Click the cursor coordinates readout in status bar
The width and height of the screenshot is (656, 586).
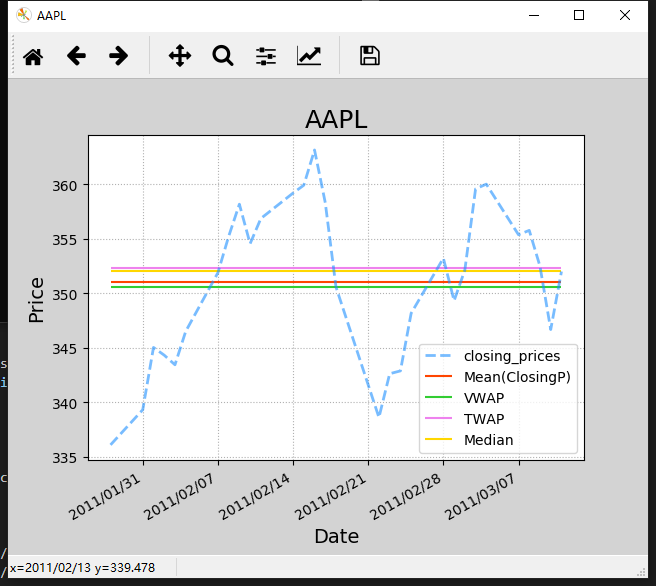coord(82,568)
